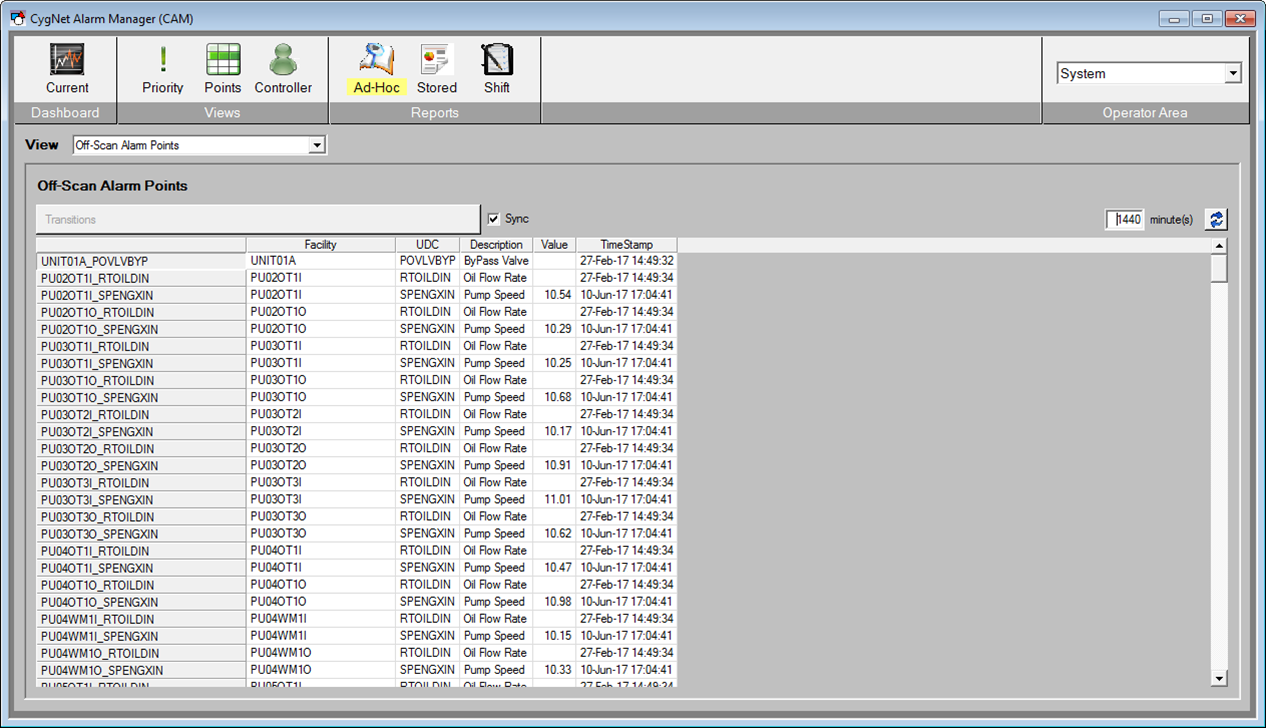Open the Shift report icon

click(x=497, y=68)
